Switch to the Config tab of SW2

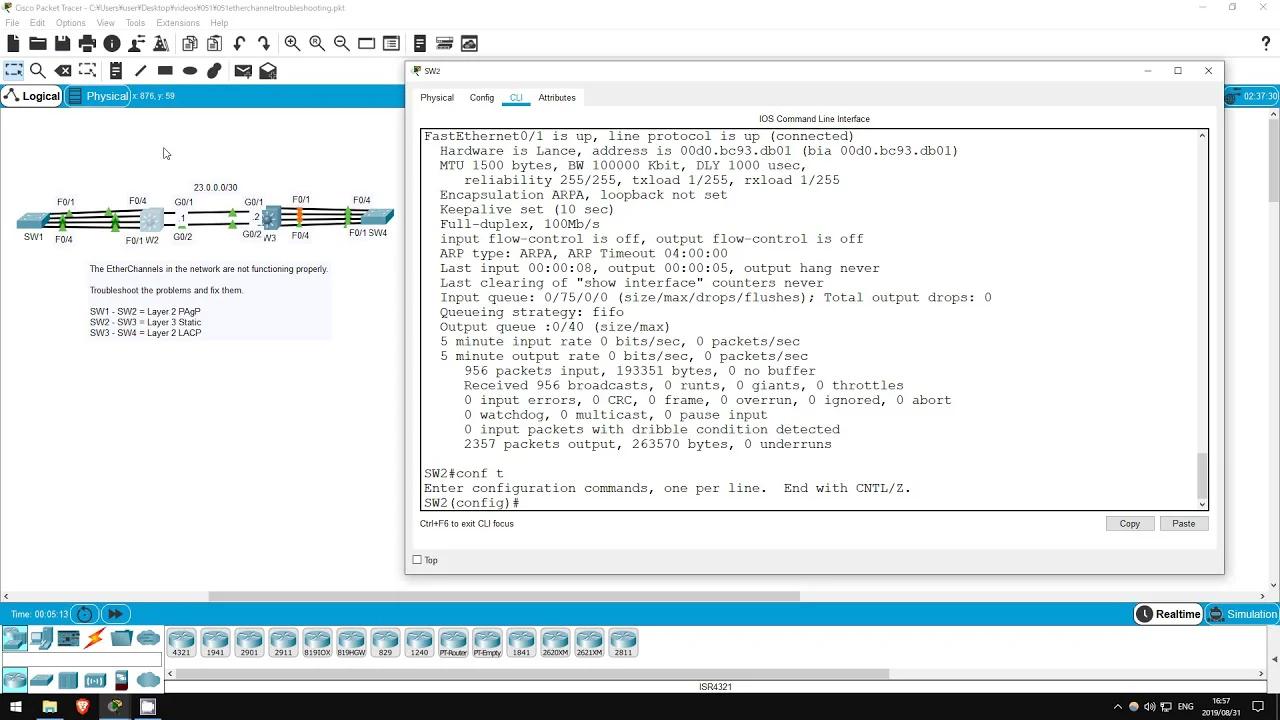[x=481, y=97]
